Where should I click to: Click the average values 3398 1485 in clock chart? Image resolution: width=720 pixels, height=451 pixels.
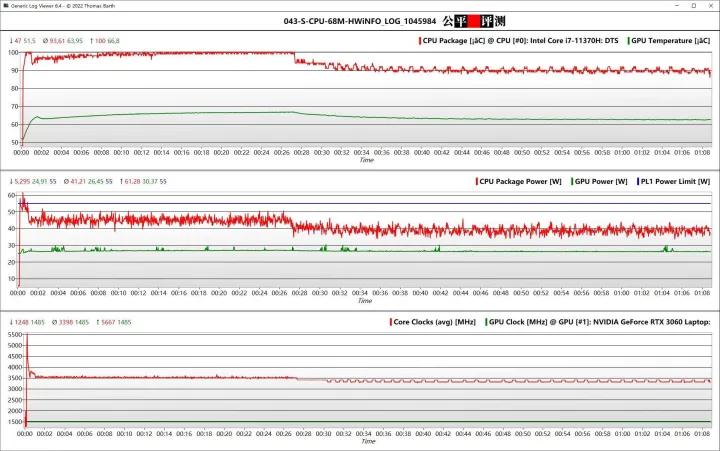point(70,322)
